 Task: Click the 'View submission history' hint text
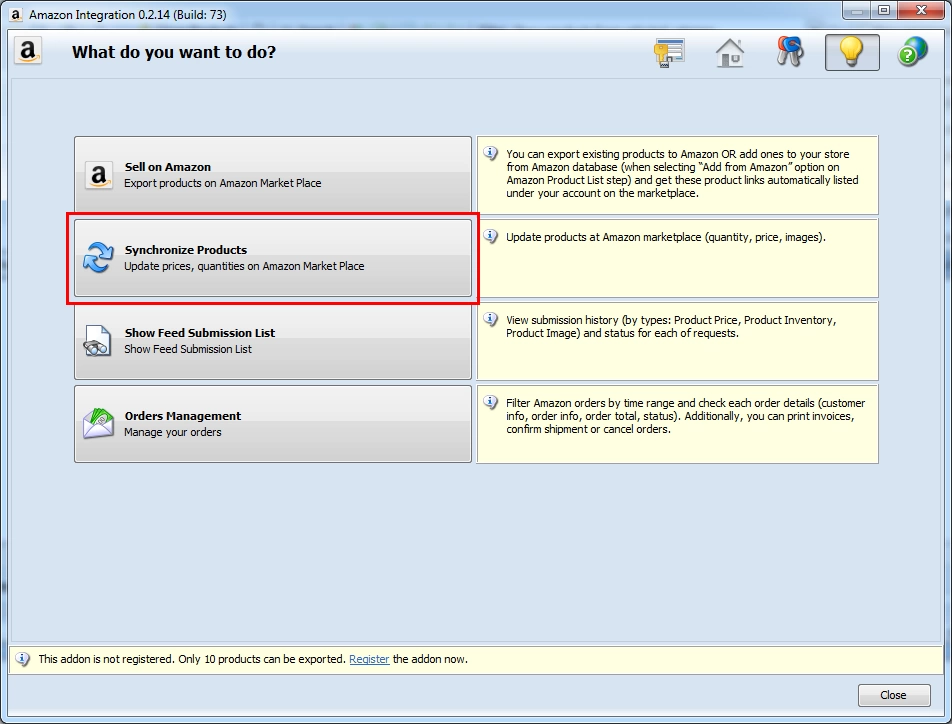click(x=671, y=326)
